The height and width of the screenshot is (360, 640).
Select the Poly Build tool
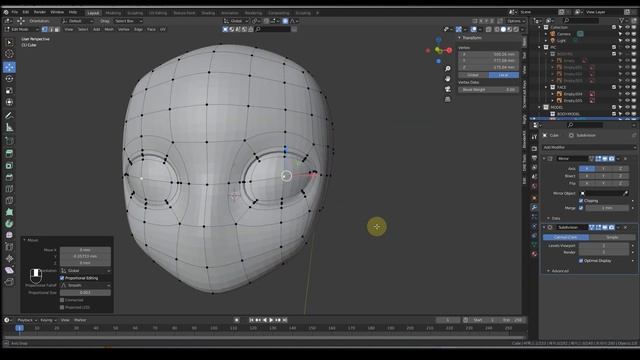pyautogui.click(x=9, y=212)
